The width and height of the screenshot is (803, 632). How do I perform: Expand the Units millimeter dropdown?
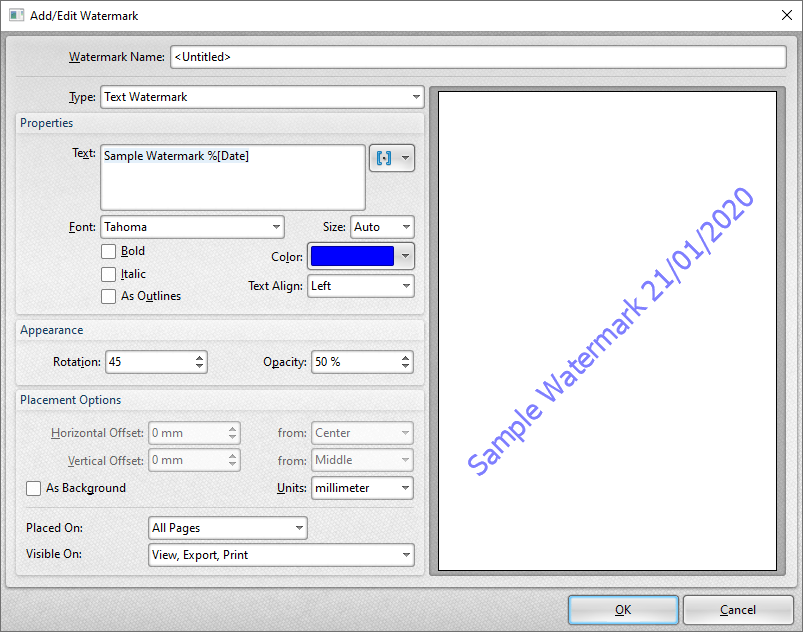coord(362,488)
